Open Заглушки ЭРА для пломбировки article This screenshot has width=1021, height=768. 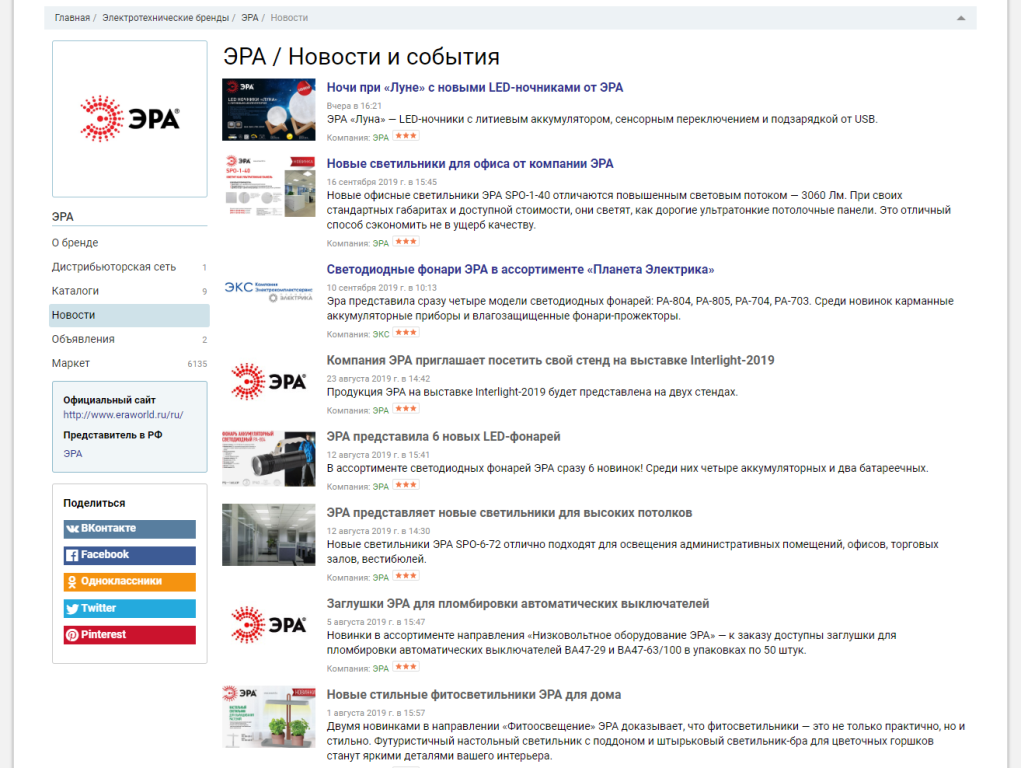click(x=518, y=604)
